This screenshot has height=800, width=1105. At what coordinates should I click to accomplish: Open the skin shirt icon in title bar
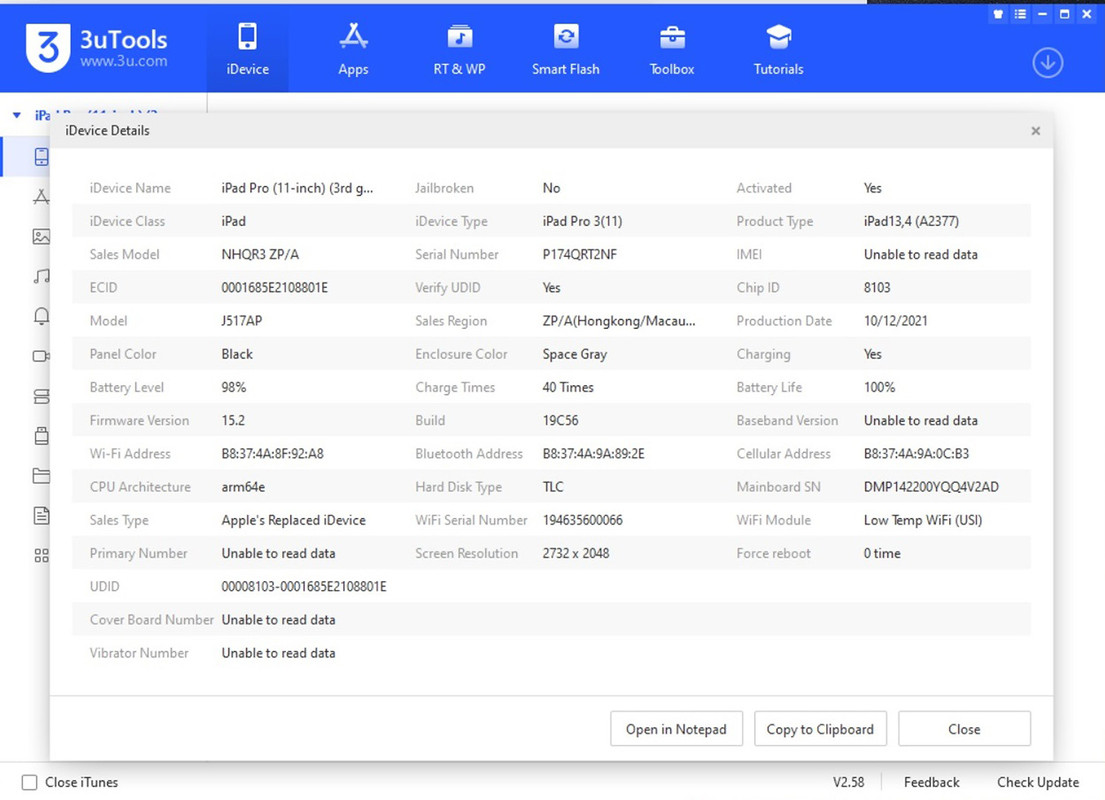click(x=998, y=14)
